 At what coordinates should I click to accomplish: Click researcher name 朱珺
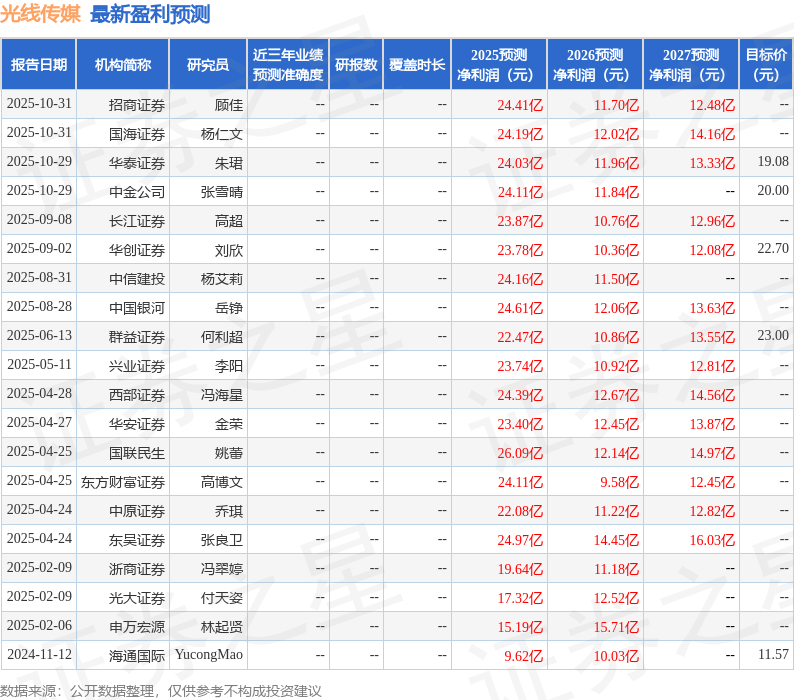229,163
